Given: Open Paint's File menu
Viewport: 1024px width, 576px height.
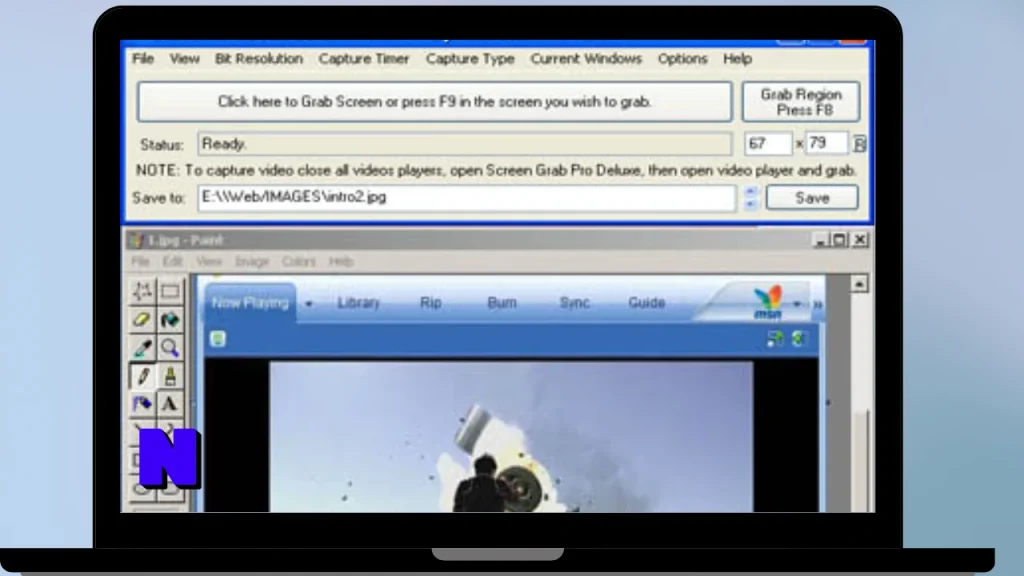Looking at the screenshot, I should 140,261.
